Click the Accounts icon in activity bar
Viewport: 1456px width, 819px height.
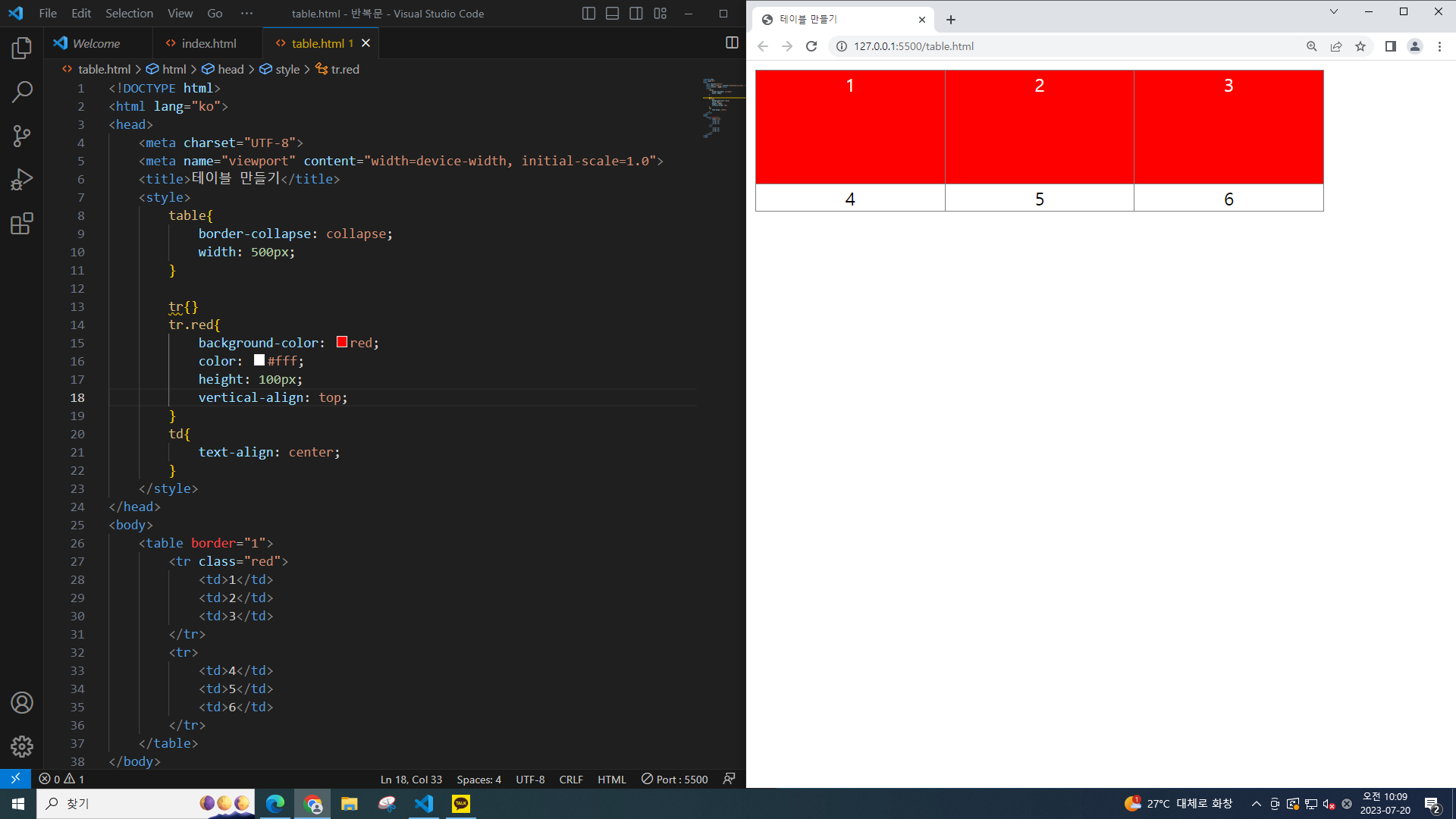click(x=21, y=703)
